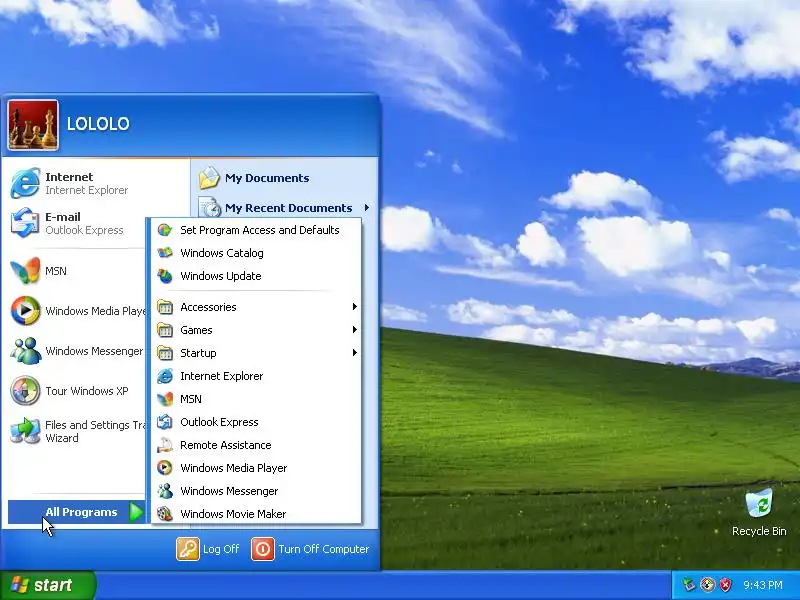Click the Windows Media Player icon in All Programs

[x=164, y=468]
